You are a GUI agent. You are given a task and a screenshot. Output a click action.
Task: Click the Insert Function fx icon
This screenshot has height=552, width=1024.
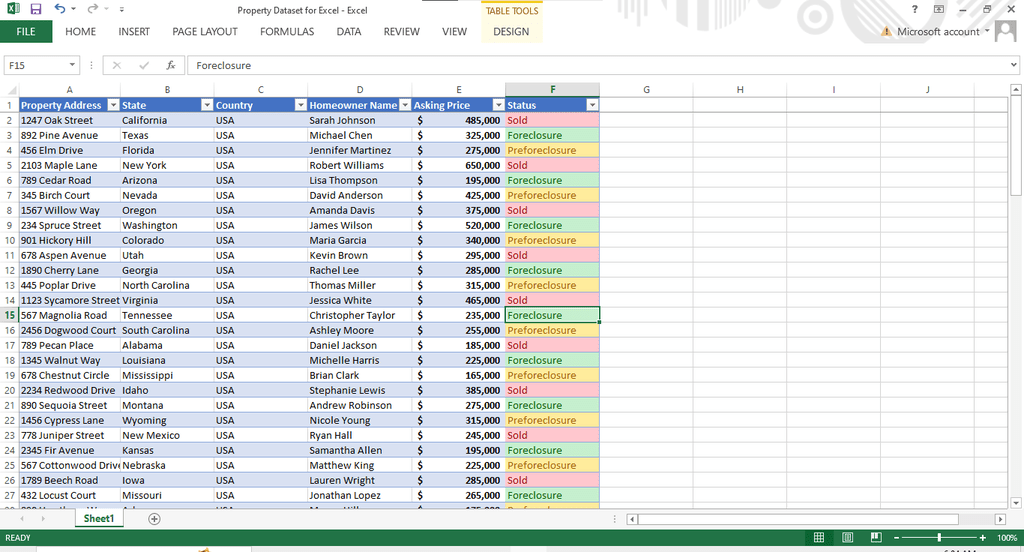[x=171, y=66]
